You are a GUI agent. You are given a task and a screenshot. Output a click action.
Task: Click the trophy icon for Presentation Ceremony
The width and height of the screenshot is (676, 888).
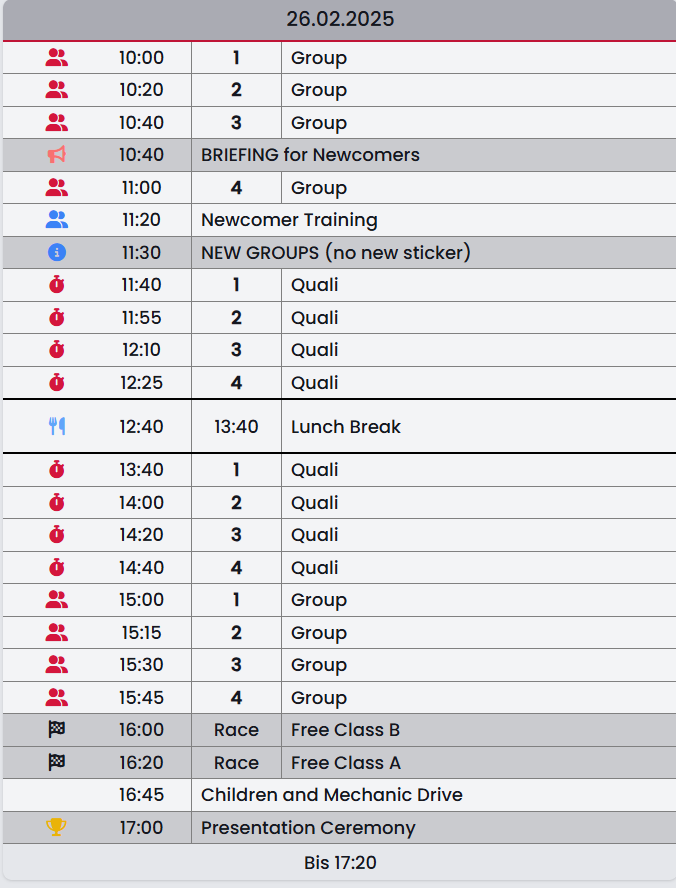57,828
